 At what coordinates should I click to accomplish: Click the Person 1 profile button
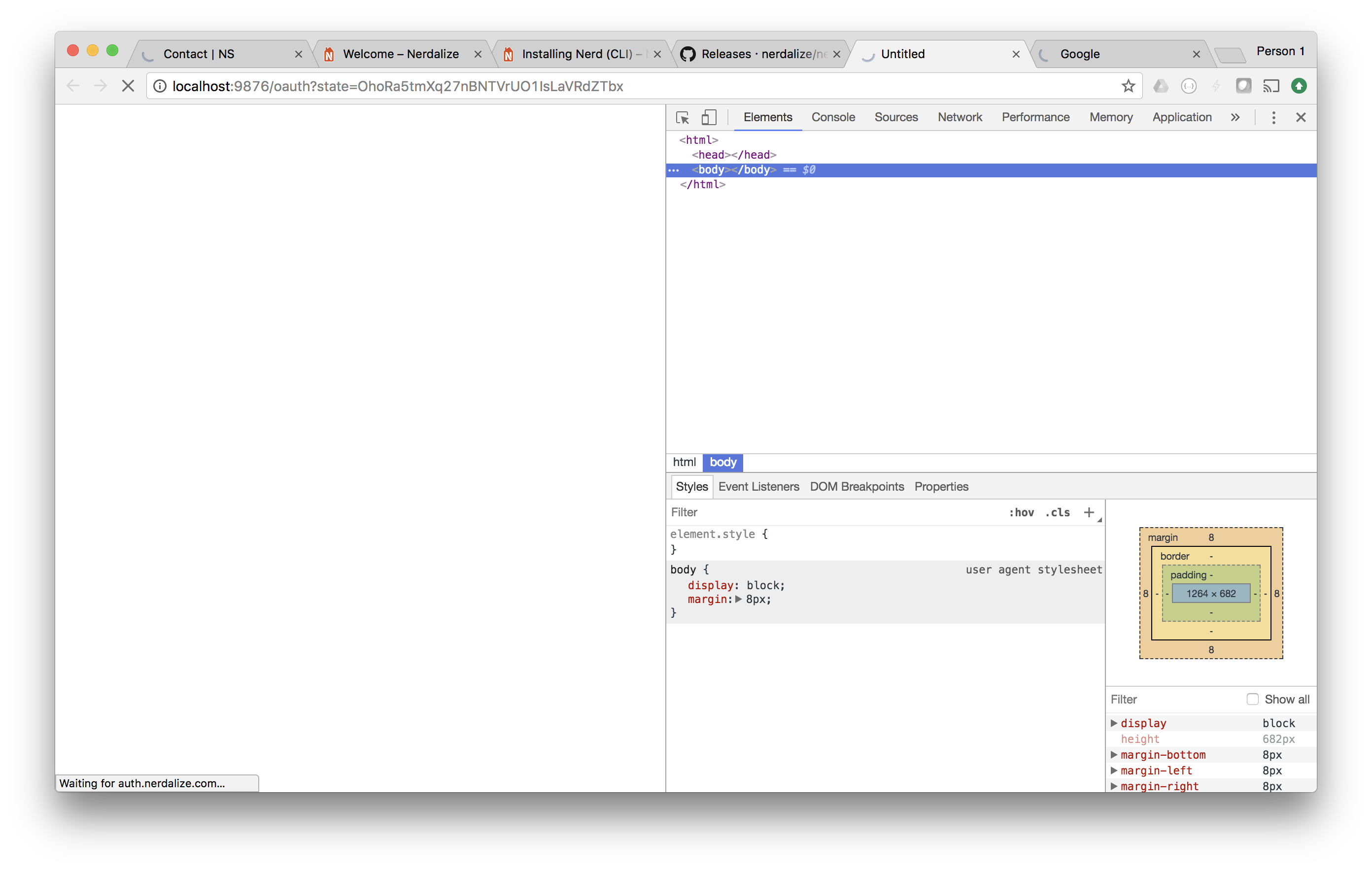click(1280, 51)
